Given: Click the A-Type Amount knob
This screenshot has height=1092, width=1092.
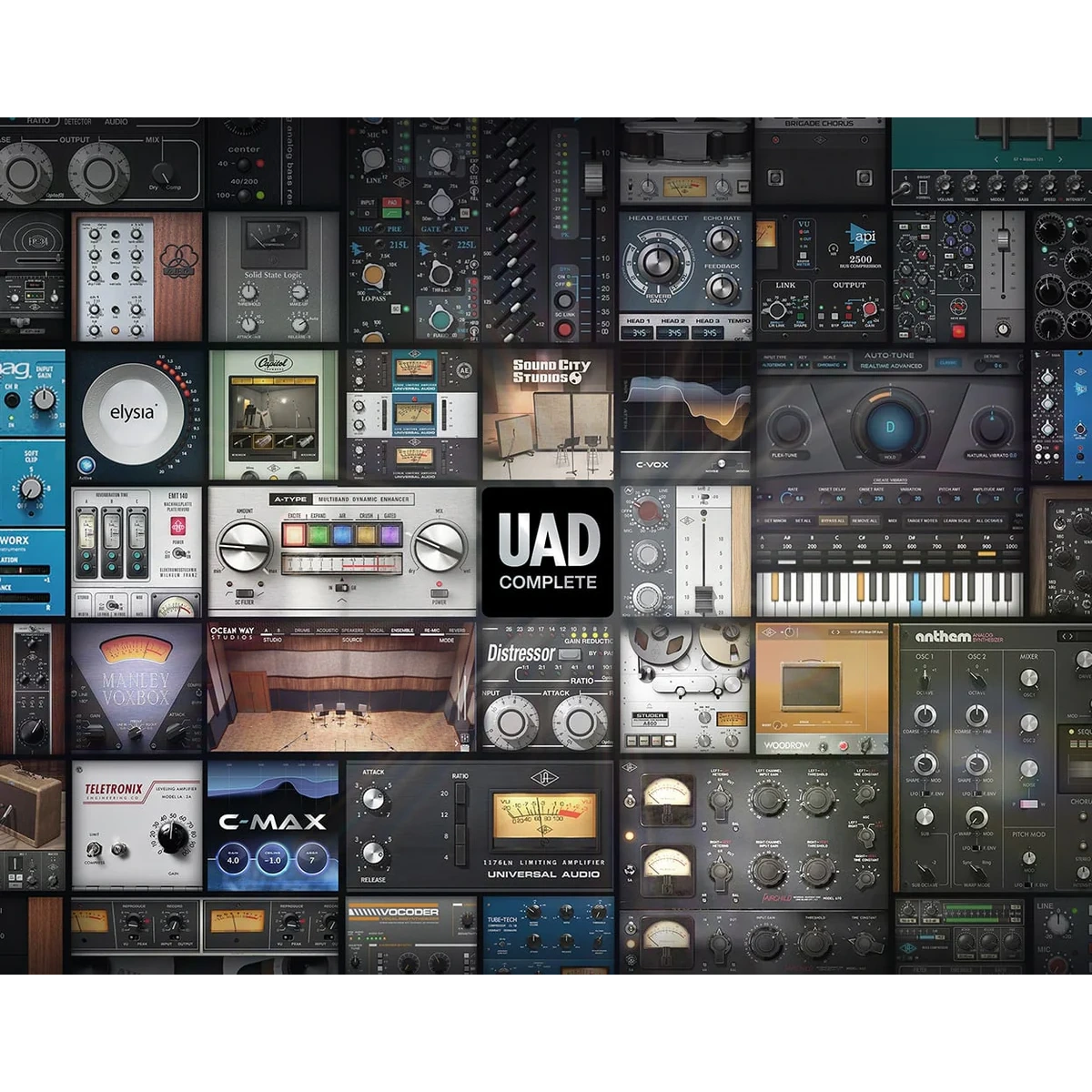Looking at the screenshot, I should click(243, 547).
